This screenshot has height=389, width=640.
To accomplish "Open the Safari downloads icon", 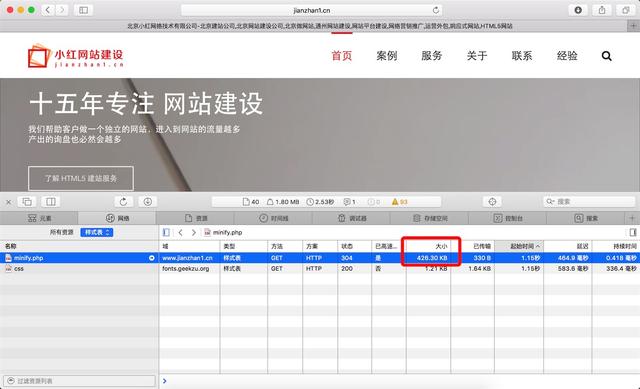I will [578, 10].
